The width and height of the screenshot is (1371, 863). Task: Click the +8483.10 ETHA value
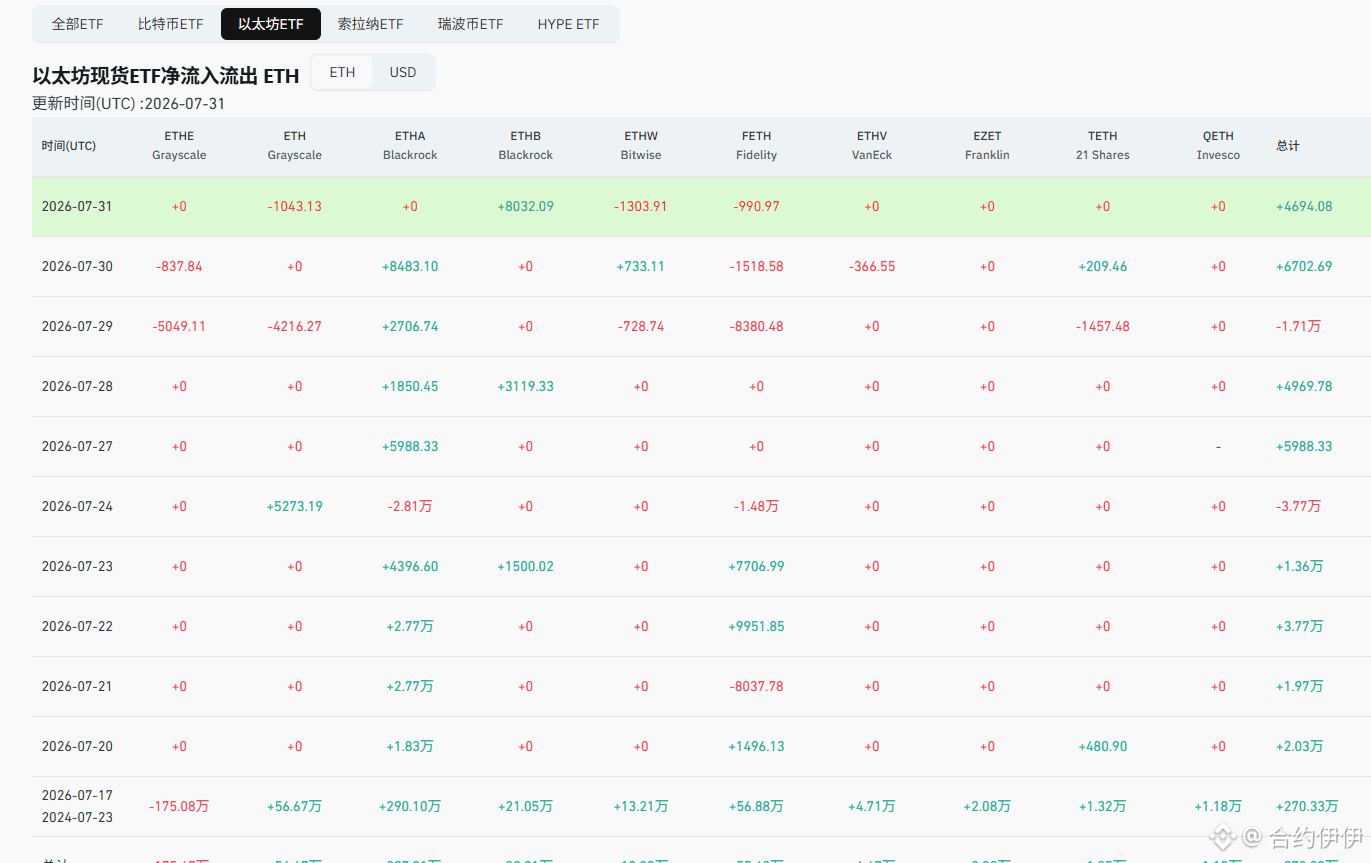click(410, 267)
